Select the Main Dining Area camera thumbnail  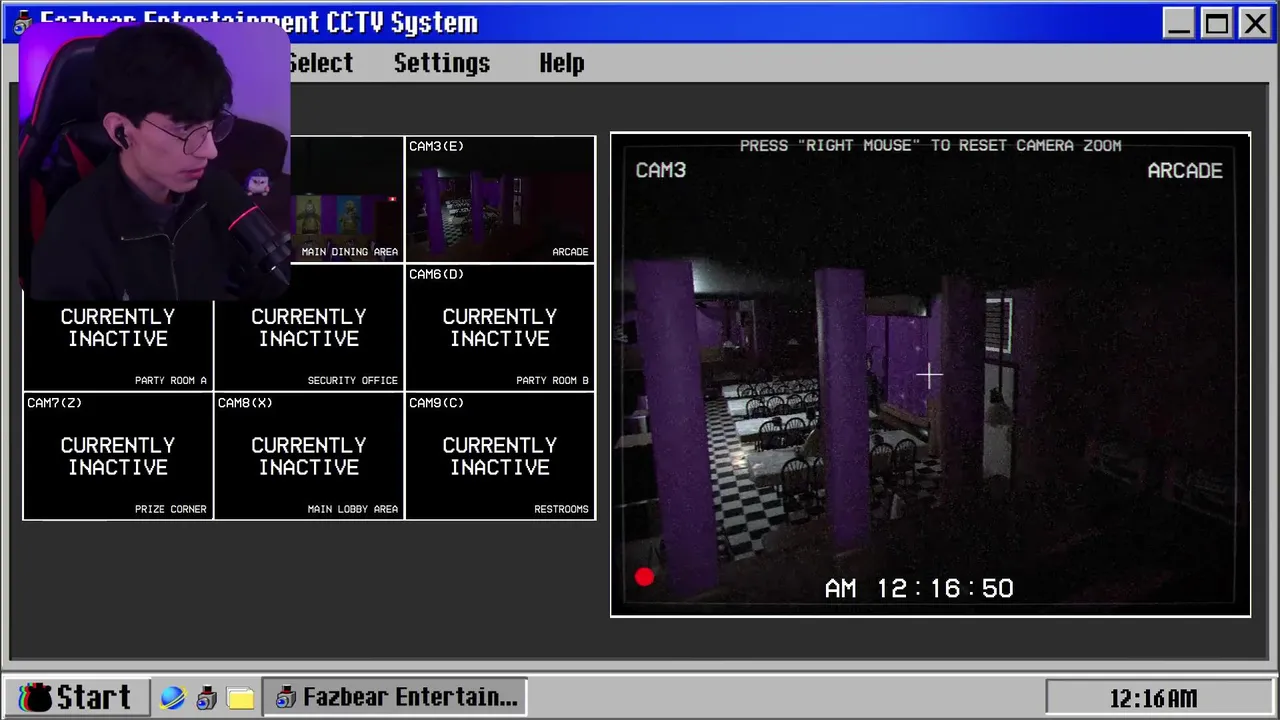[347, 199]
